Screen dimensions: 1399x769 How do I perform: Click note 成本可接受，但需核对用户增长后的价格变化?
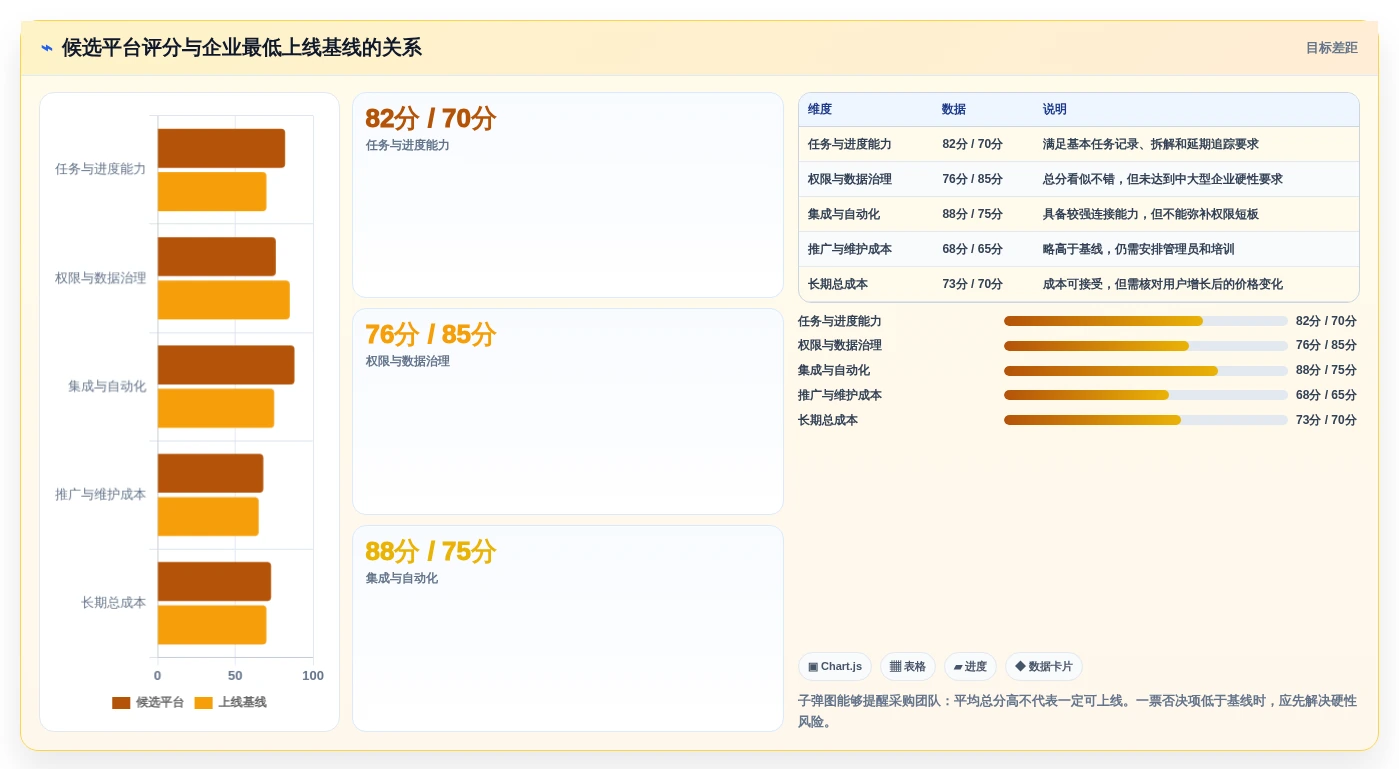click(1163, 284)
